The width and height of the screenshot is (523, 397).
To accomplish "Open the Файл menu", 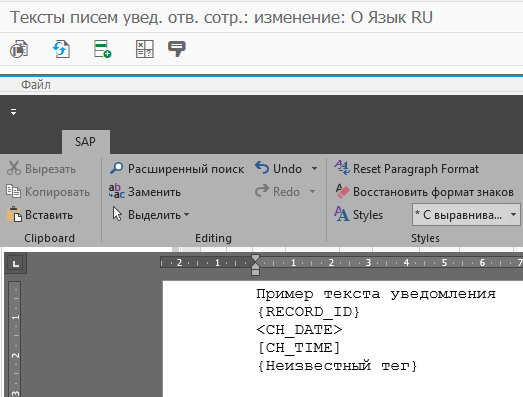I will click(36, 85).
